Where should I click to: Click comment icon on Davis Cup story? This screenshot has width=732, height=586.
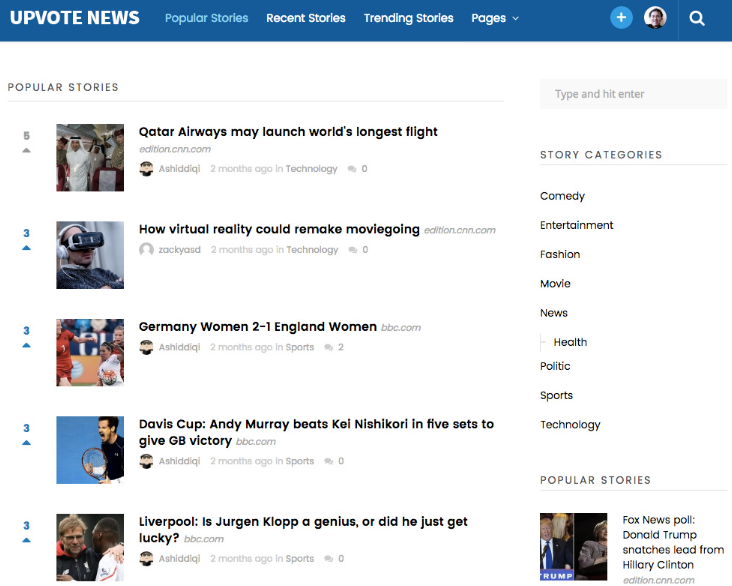point(329,461)
